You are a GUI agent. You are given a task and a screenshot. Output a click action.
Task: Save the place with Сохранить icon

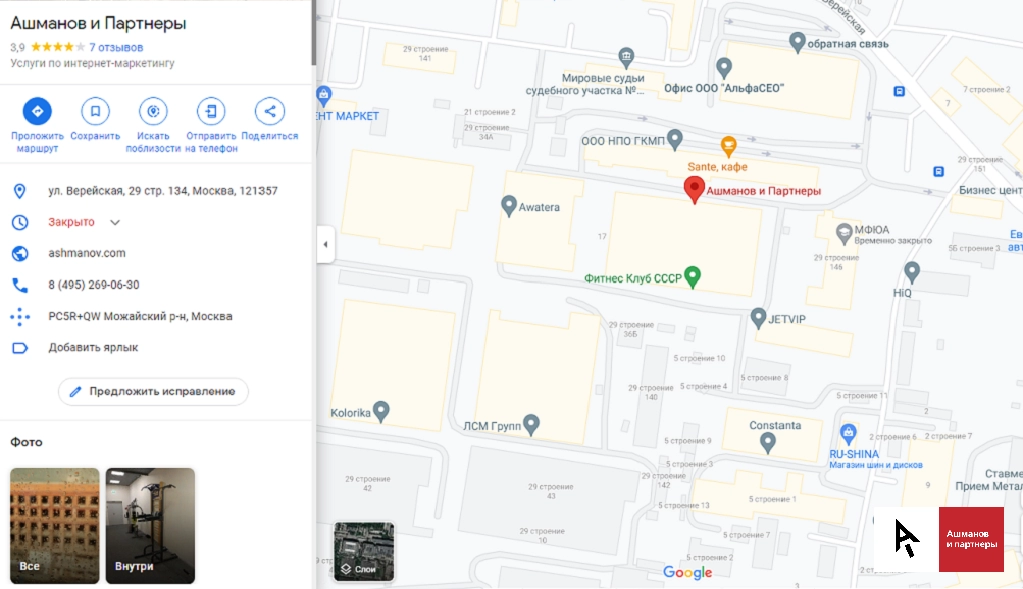tap(95, 112)
